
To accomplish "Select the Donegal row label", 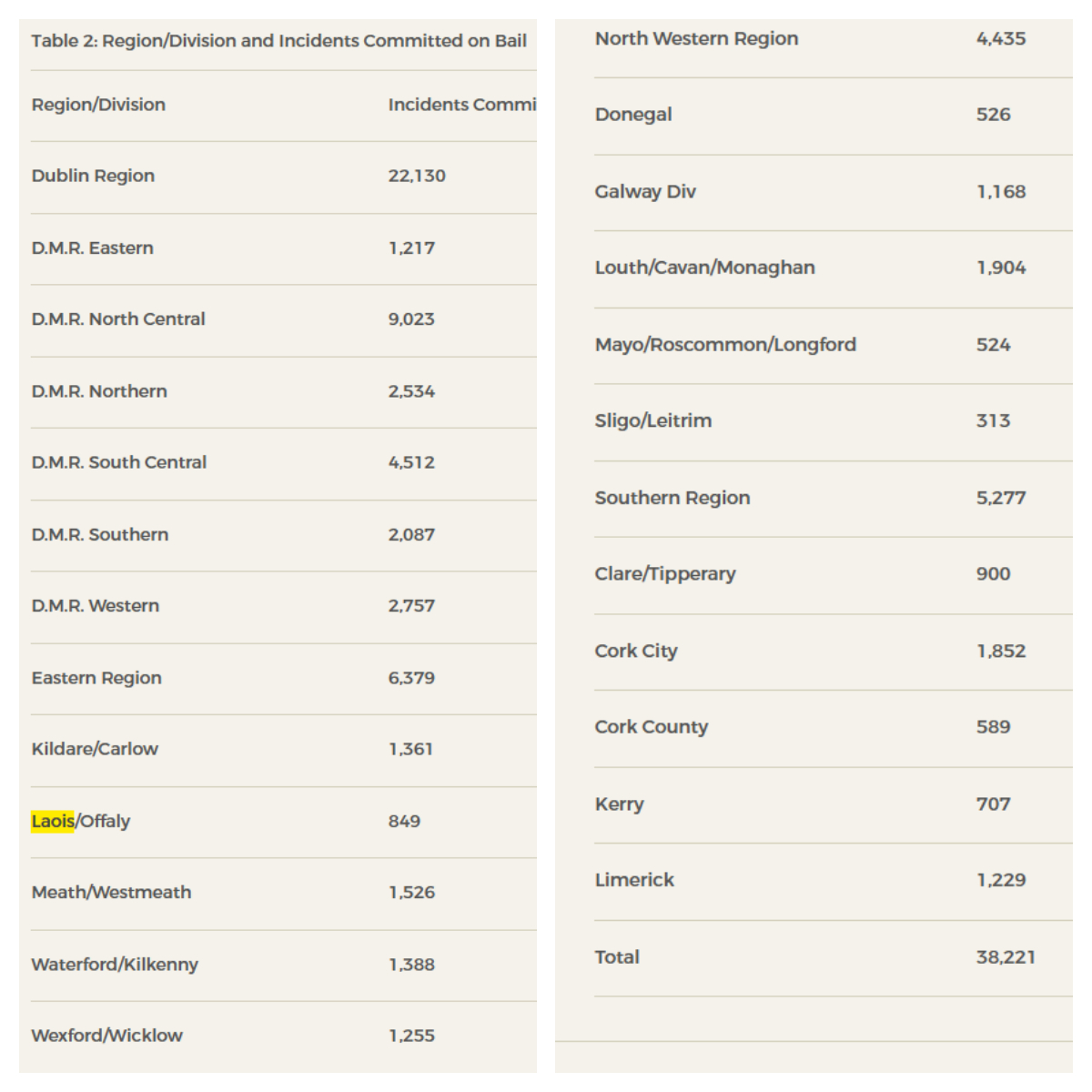I will point(633,115).
